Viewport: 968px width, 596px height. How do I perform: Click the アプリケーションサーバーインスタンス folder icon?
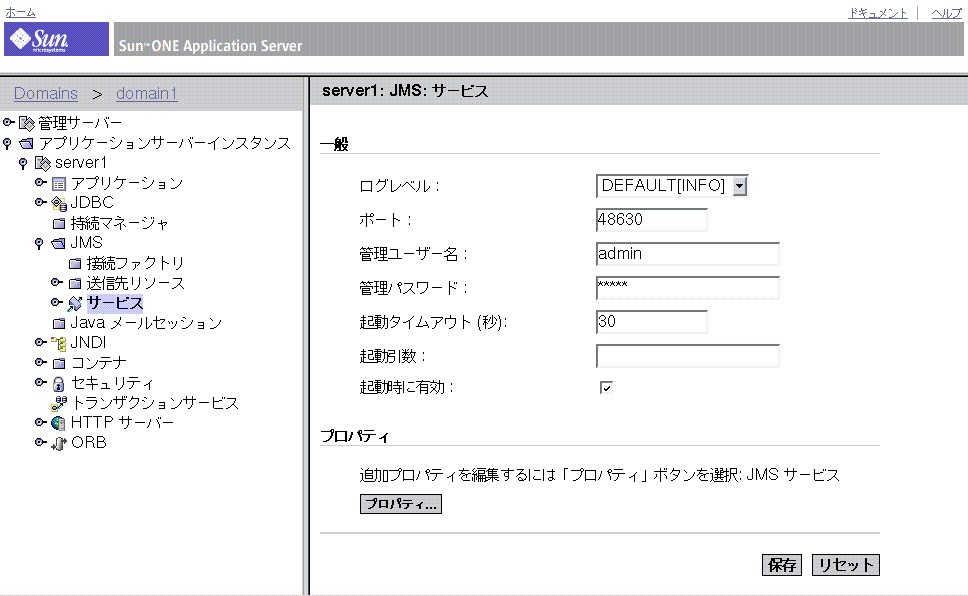click(x=27, y=144)
